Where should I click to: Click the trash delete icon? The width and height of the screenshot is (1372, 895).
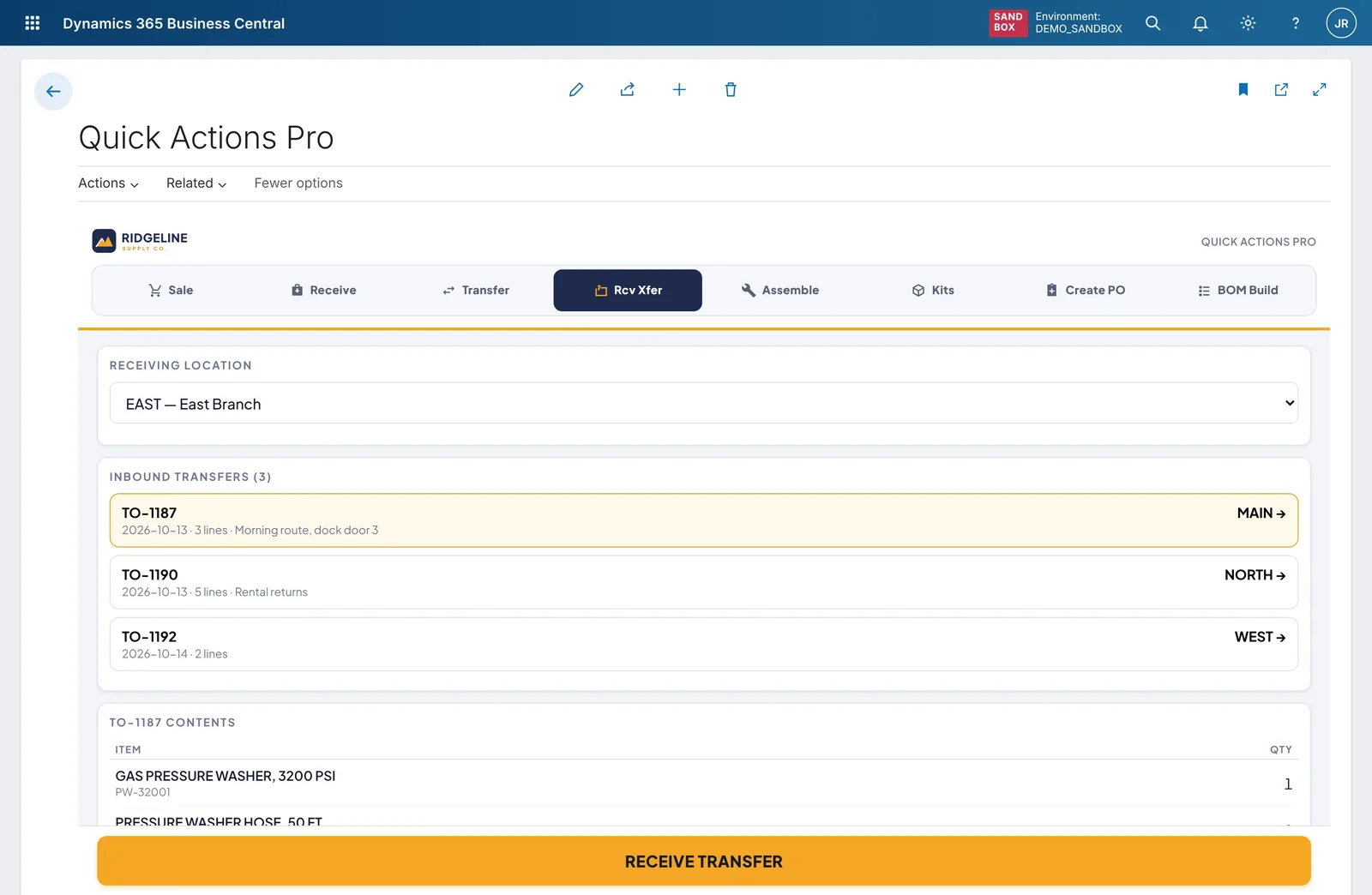click(x=731, y=89)
